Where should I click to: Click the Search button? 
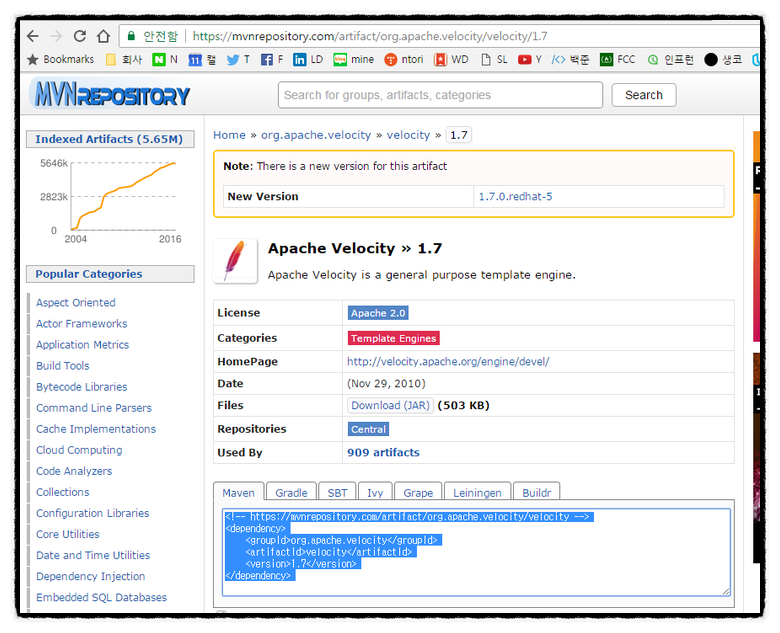644,95
